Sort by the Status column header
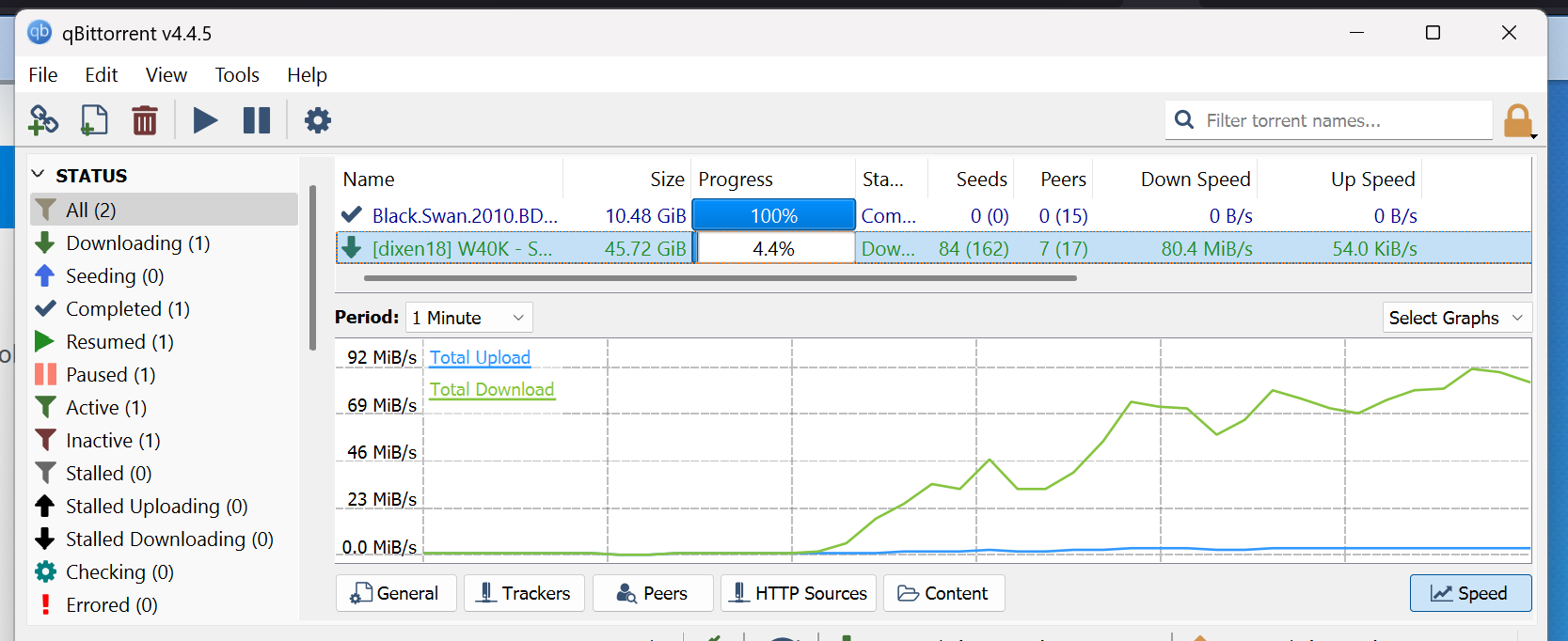 [892, 179]
